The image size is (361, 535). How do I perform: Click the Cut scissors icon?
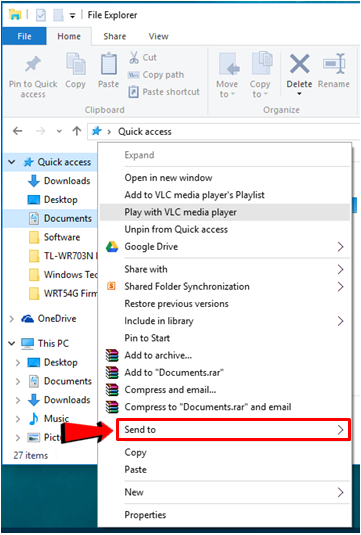(134, 57)
